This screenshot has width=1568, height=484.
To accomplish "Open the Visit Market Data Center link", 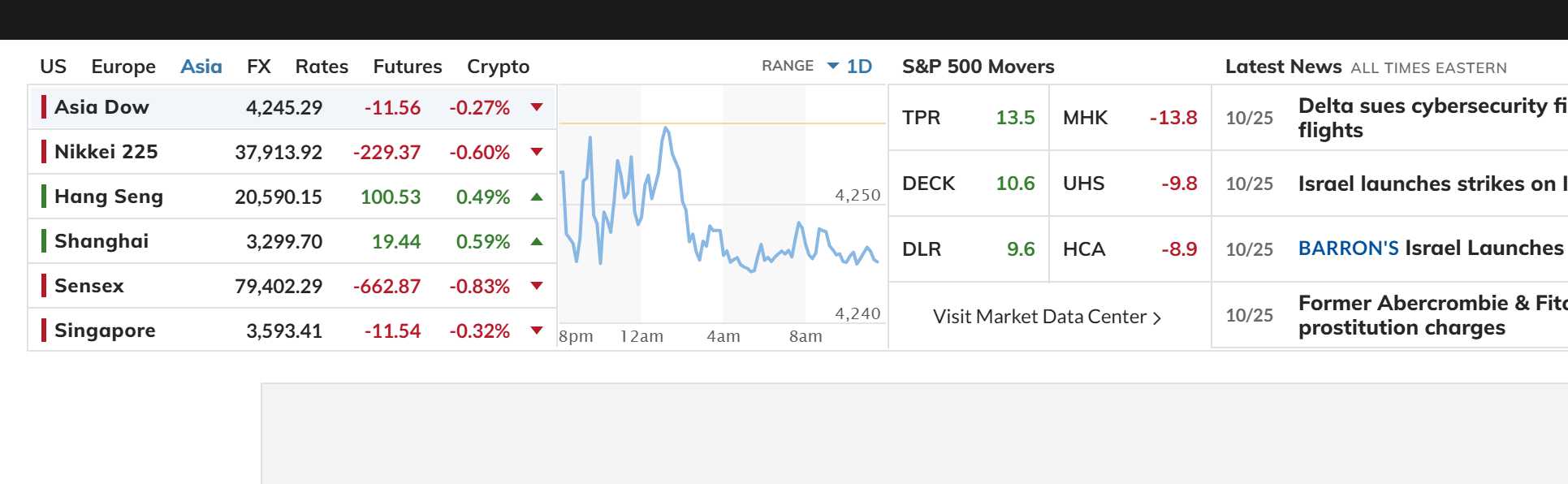I will [x=1047, y=317].
